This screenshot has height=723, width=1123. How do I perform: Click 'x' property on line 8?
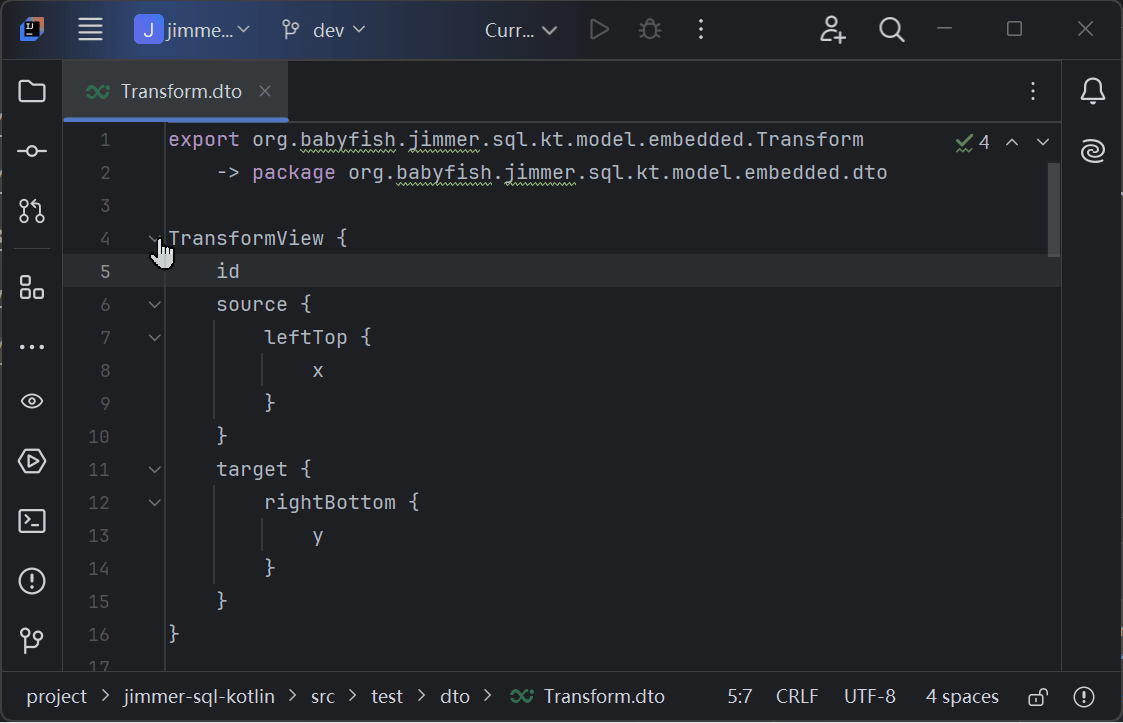318,370
